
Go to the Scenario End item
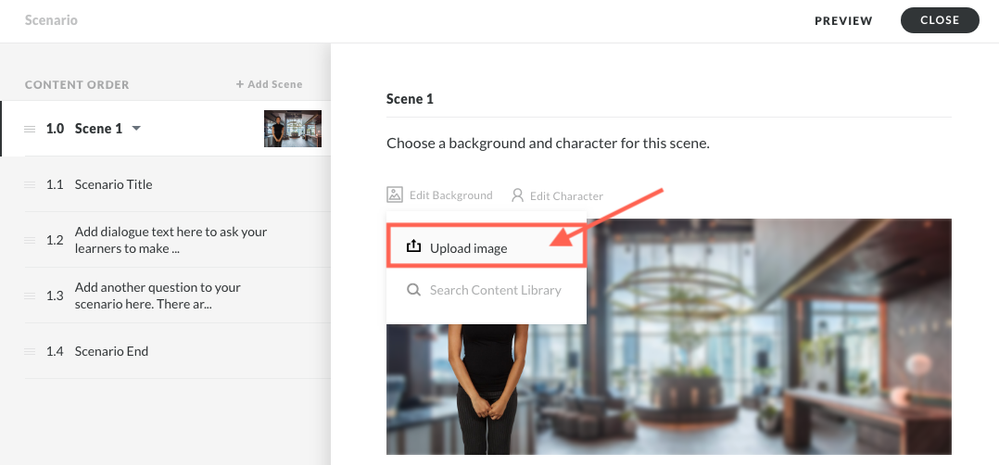(x=112, y=352)
